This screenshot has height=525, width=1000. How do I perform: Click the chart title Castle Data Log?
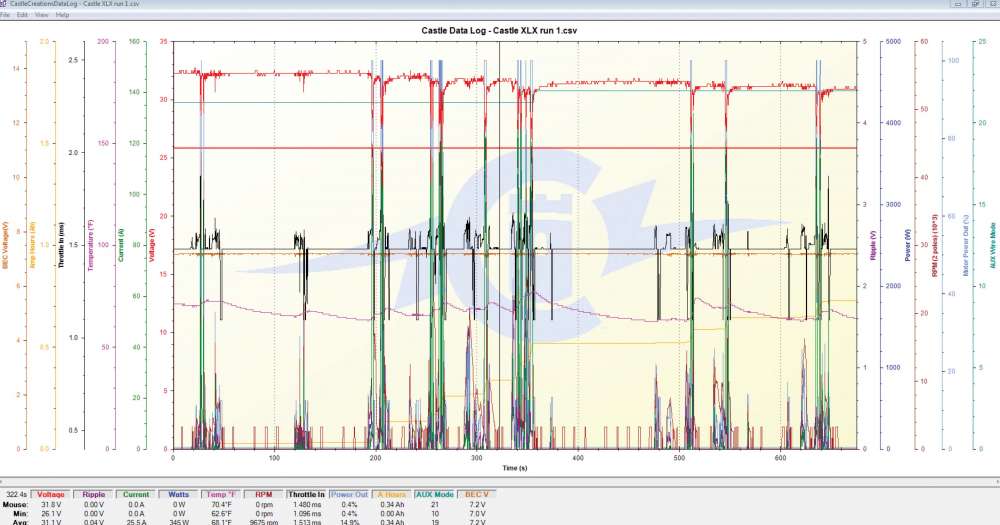(x=499, y=31)
